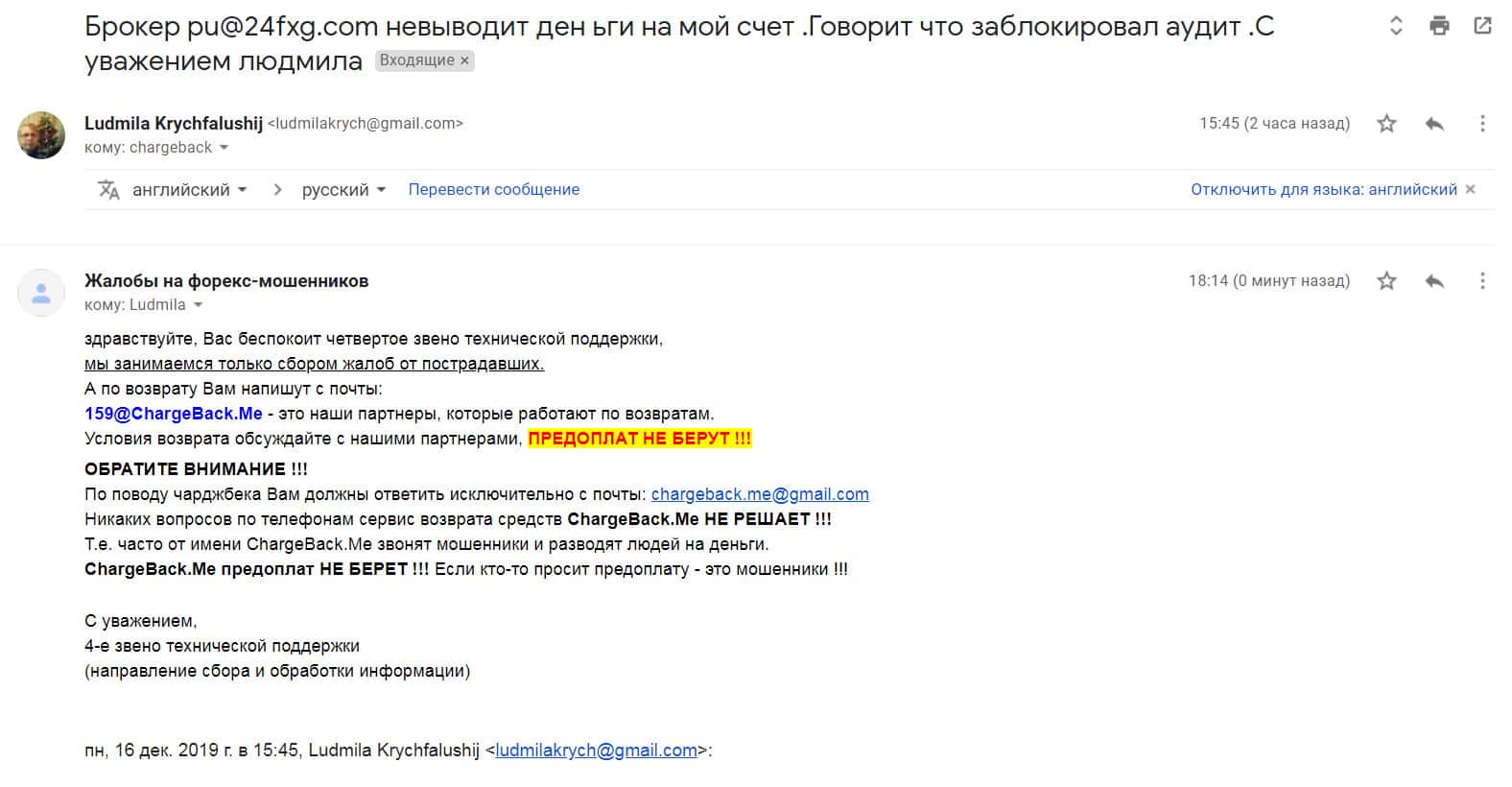Click Отключить для языка: английский
Viewport: 1512px width, 787px height.
click(1323, 190)
